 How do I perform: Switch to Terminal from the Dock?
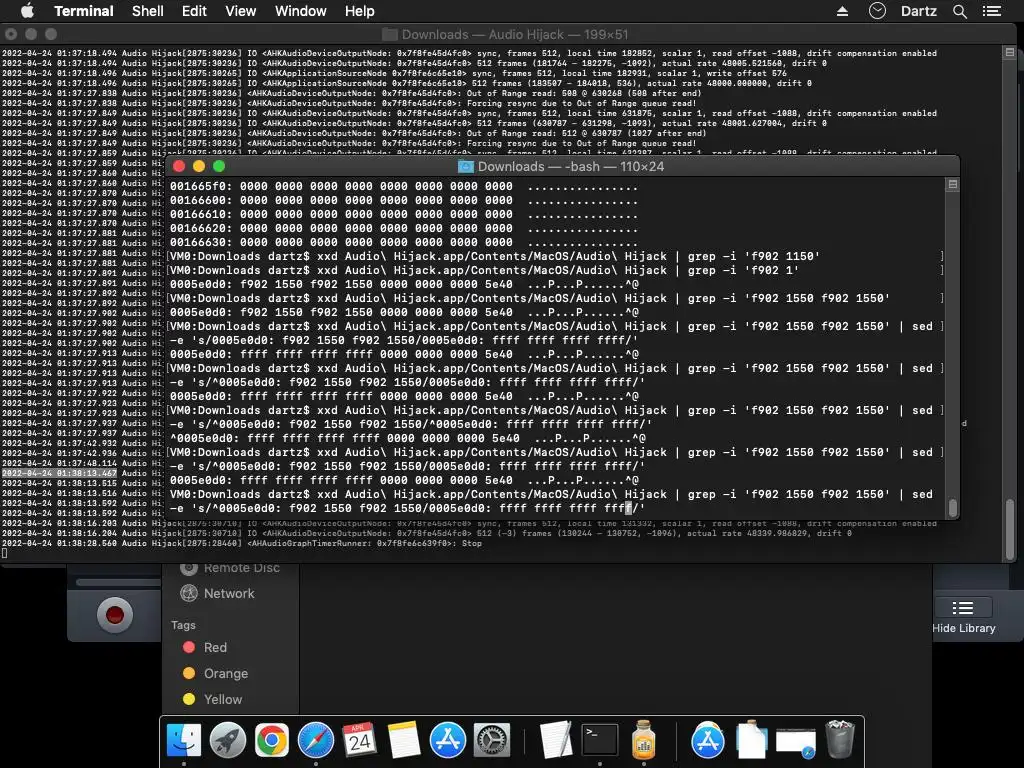[x=600, y=741]
